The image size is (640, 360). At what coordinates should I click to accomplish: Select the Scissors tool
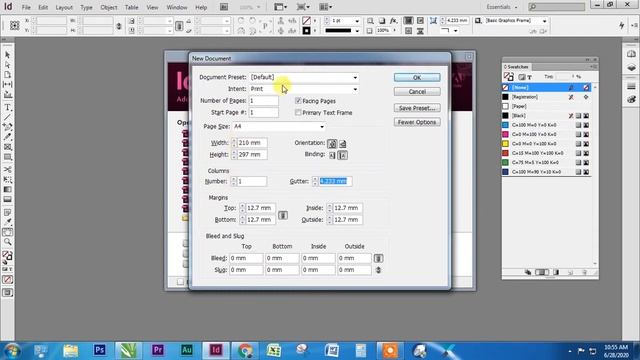click(7, 169)
